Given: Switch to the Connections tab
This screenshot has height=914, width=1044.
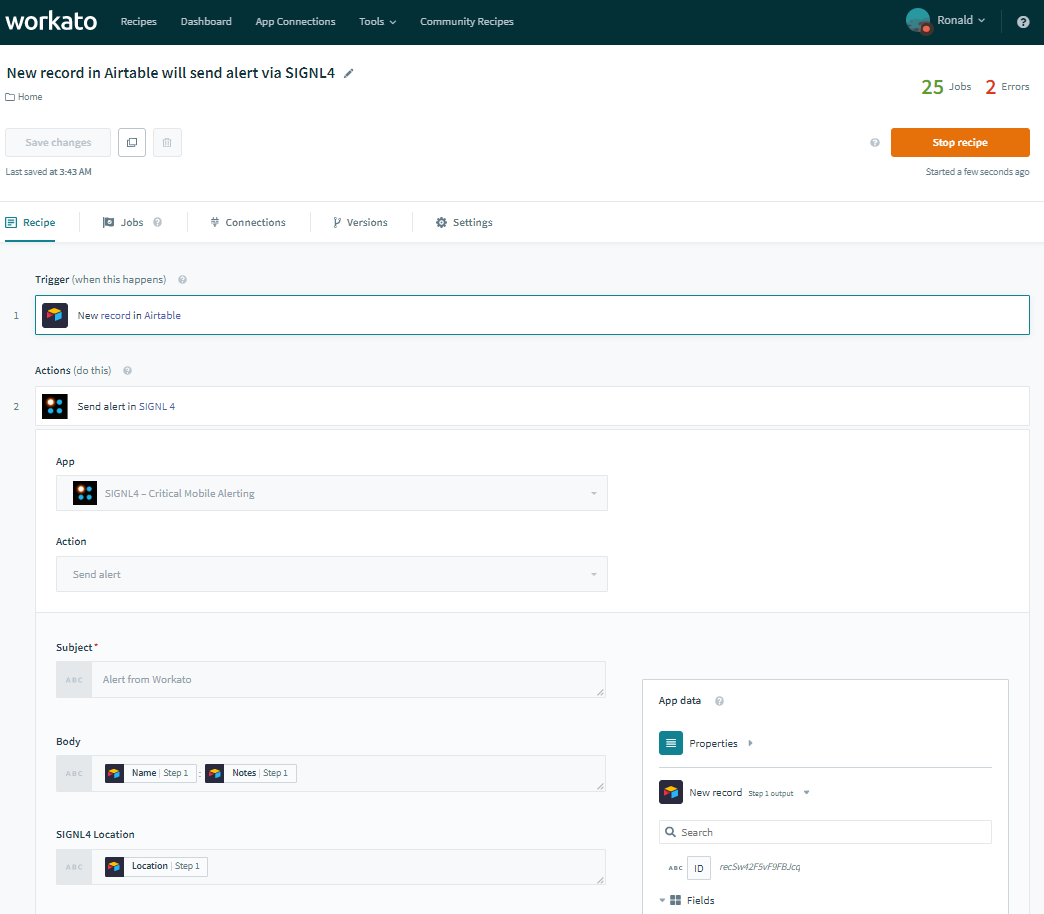Looking at the screenshot, I should [x=248, y=222].
